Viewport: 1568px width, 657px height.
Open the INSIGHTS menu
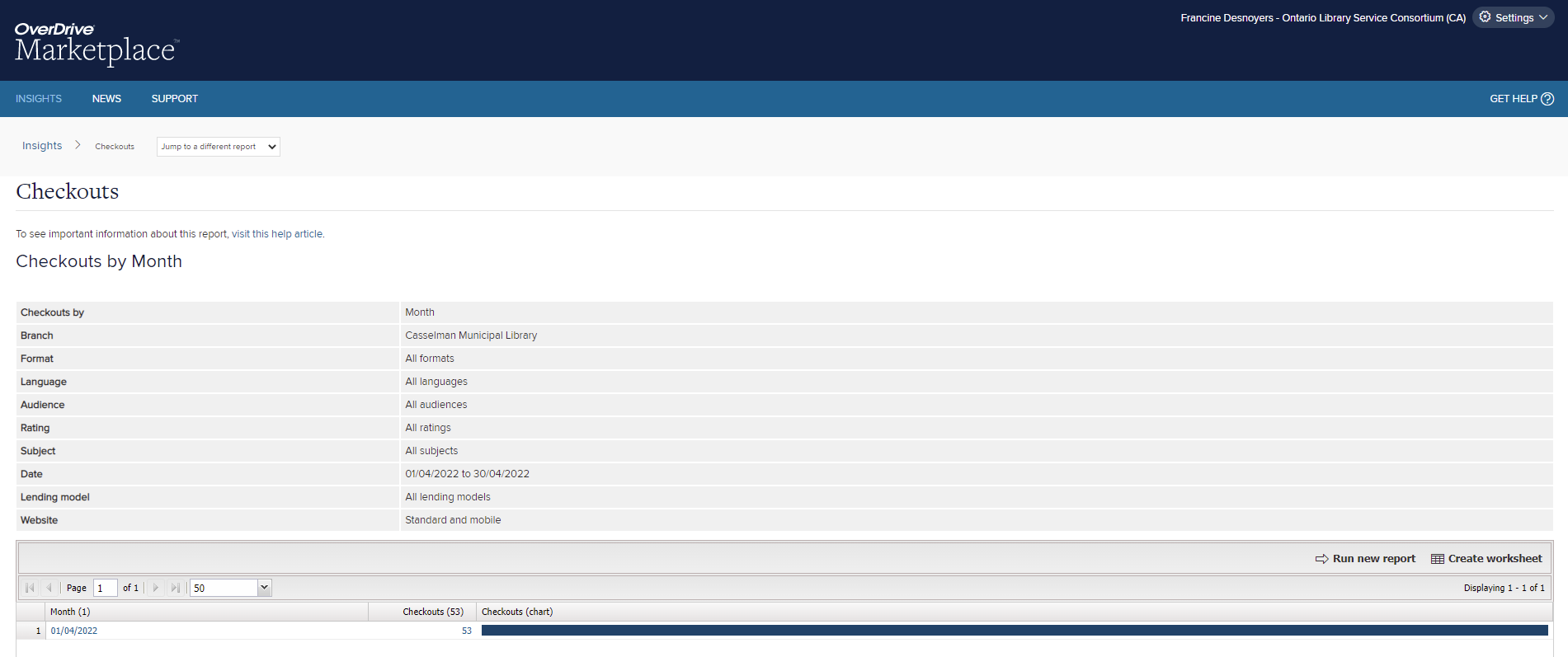click(x=39, y=99)
